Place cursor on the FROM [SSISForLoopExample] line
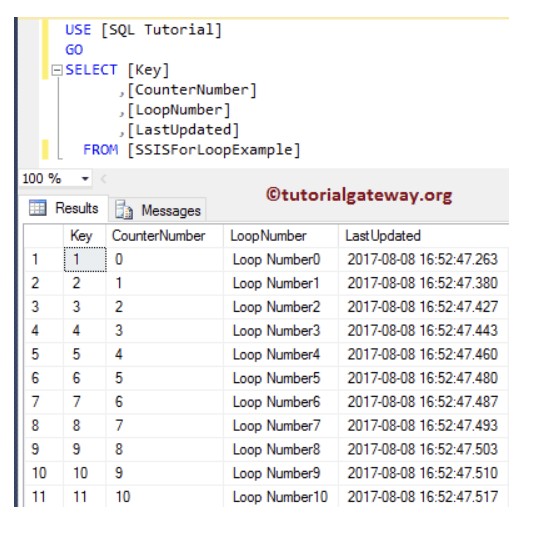Viewport: 537px width, 535px height. 191,150
